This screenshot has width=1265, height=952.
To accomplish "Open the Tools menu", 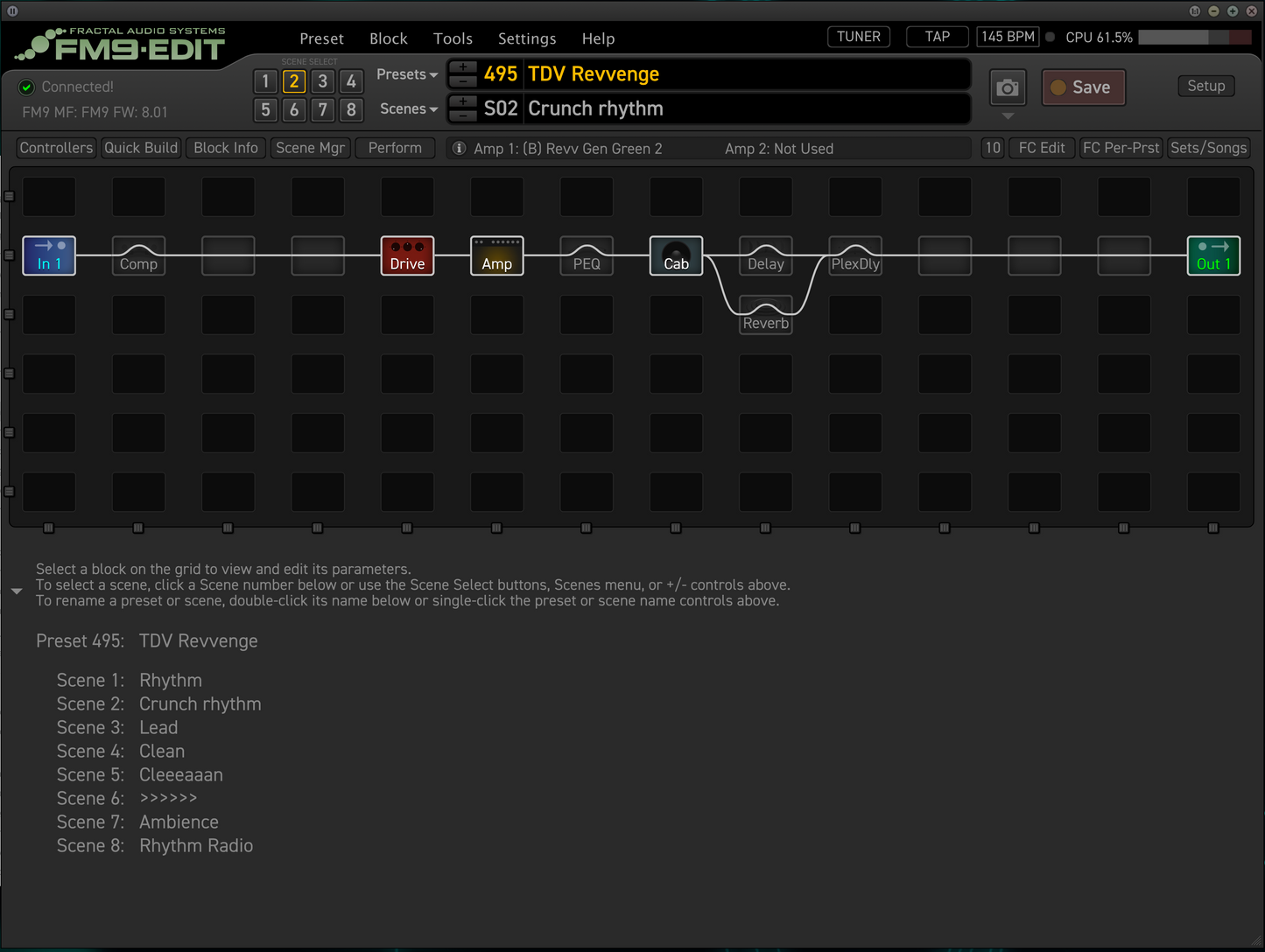I will [x=453, y=38].
